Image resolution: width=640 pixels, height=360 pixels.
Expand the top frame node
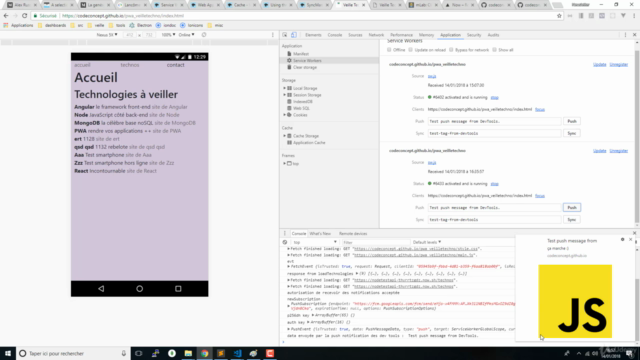tap(284, 163)
